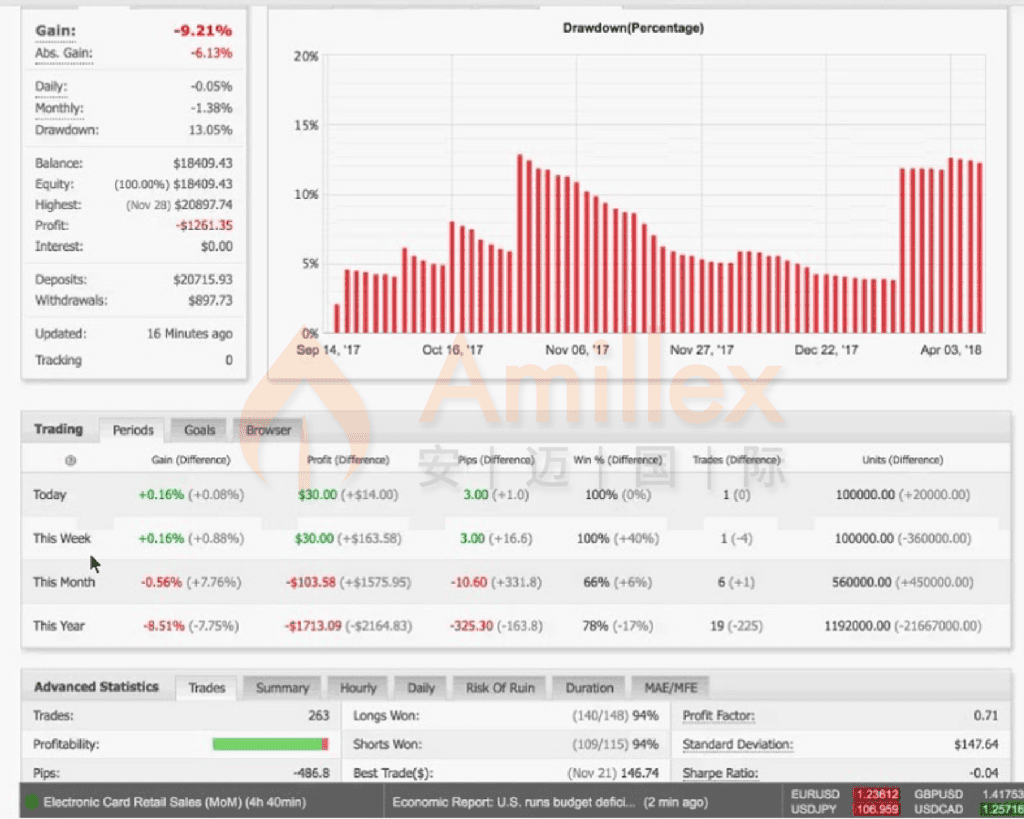Image resolution: width=1024 pixels, height=819 pixels.
Task: Select the Periods tab
Action: coord(133,430)
